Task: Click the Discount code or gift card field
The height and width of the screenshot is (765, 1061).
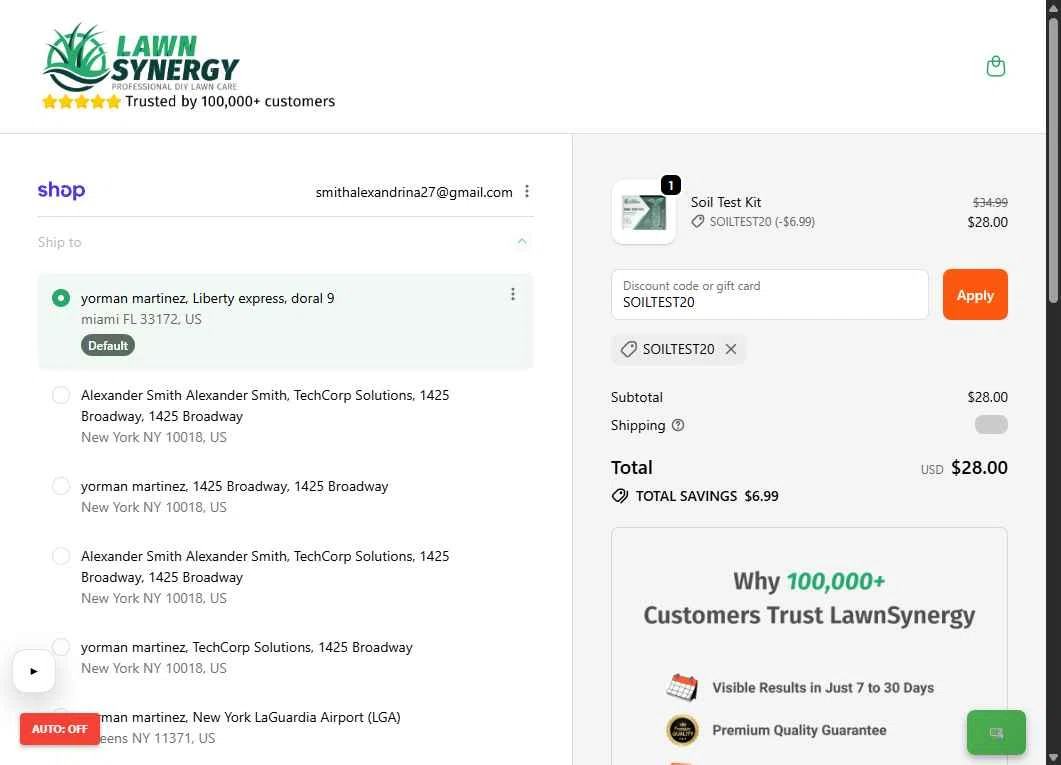Action: click(x=770, y=295)
